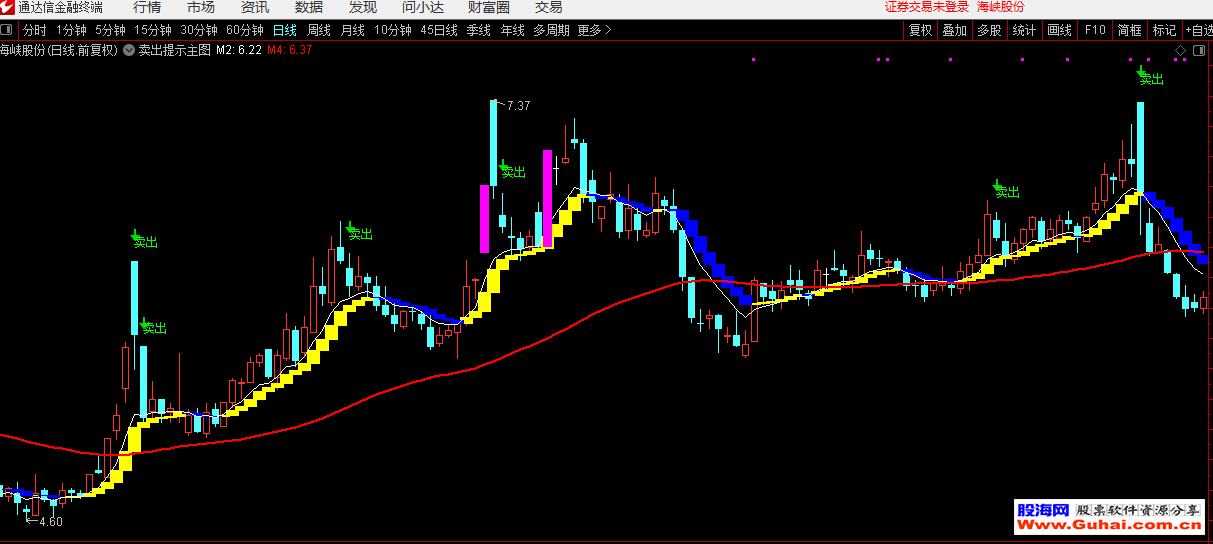Image resolution: width=1213 pixels, height=544 pixels.
Task: Open F10 company info
Action: (x=1096, y=30)
